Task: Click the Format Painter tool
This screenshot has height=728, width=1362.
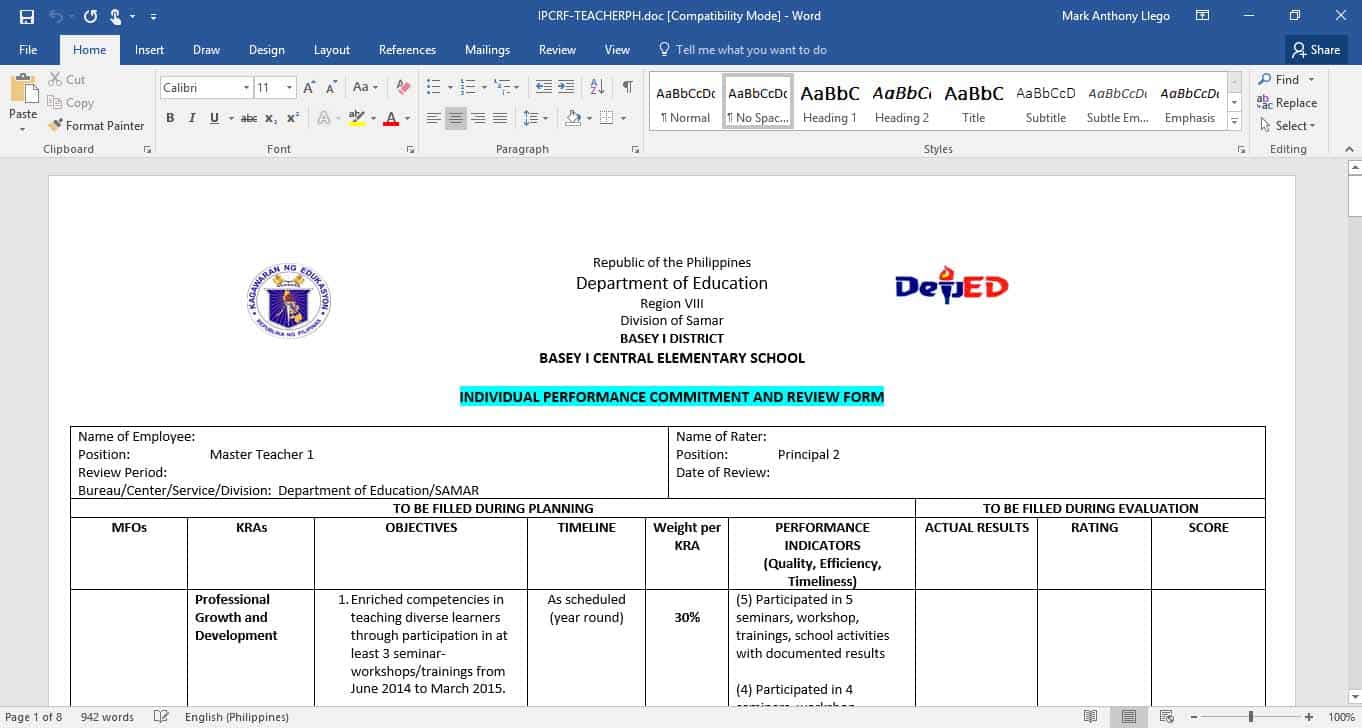Action: point(96,125)
